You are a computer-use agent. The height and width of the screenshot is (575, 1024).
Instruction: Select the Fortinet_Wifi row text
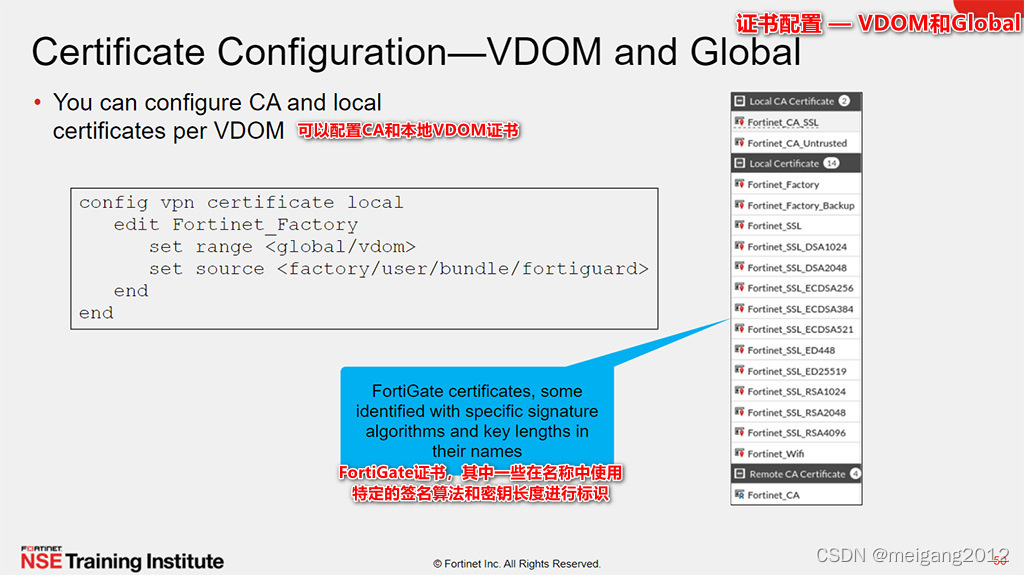(x=776, y=454)
